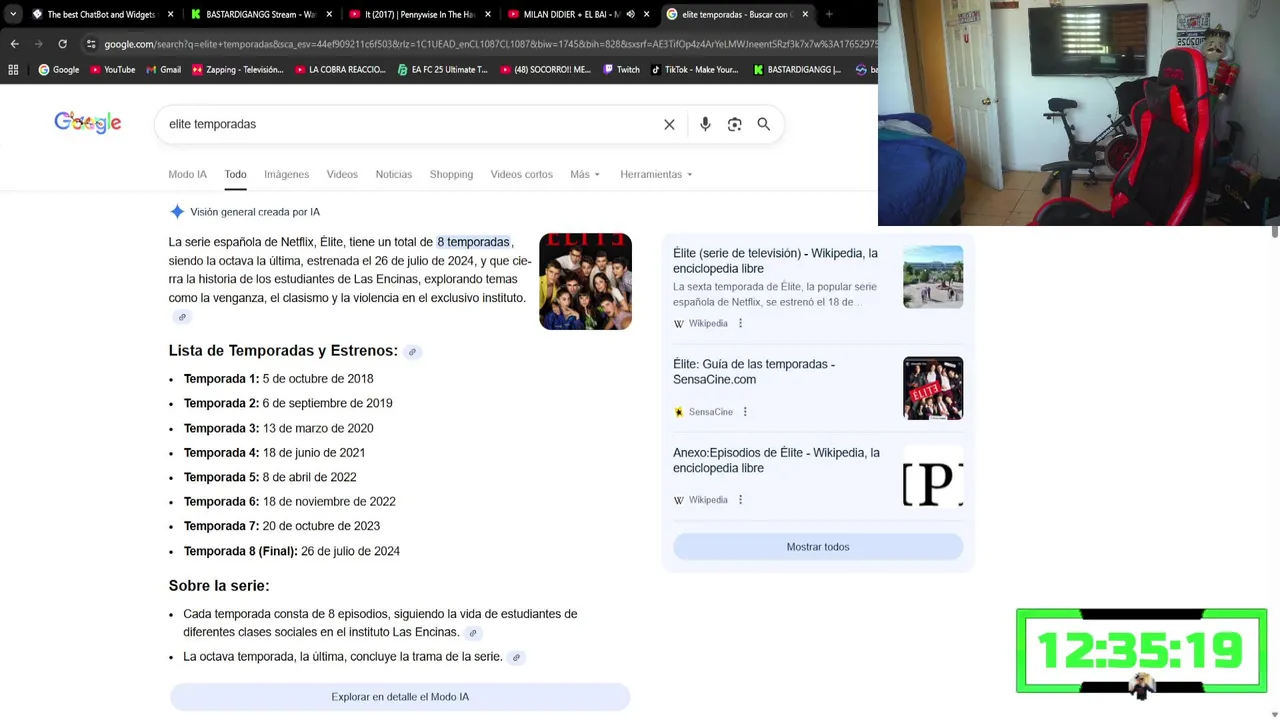The width and height of the screenshot is (1280, 720).
Task: Open source link after Las Encinas sentence
Action: (473, 633)
